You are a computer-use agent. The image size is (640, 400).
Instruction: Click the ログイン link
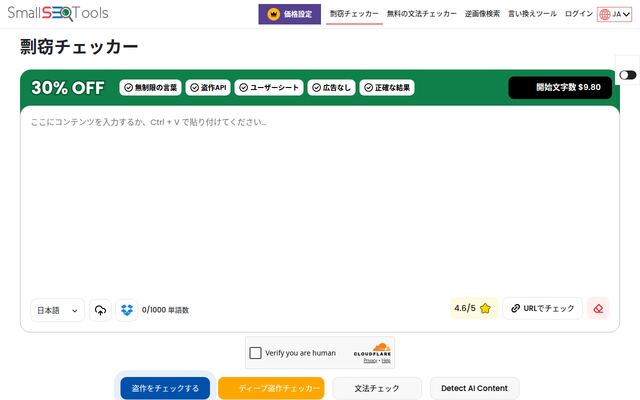[578, 14]
